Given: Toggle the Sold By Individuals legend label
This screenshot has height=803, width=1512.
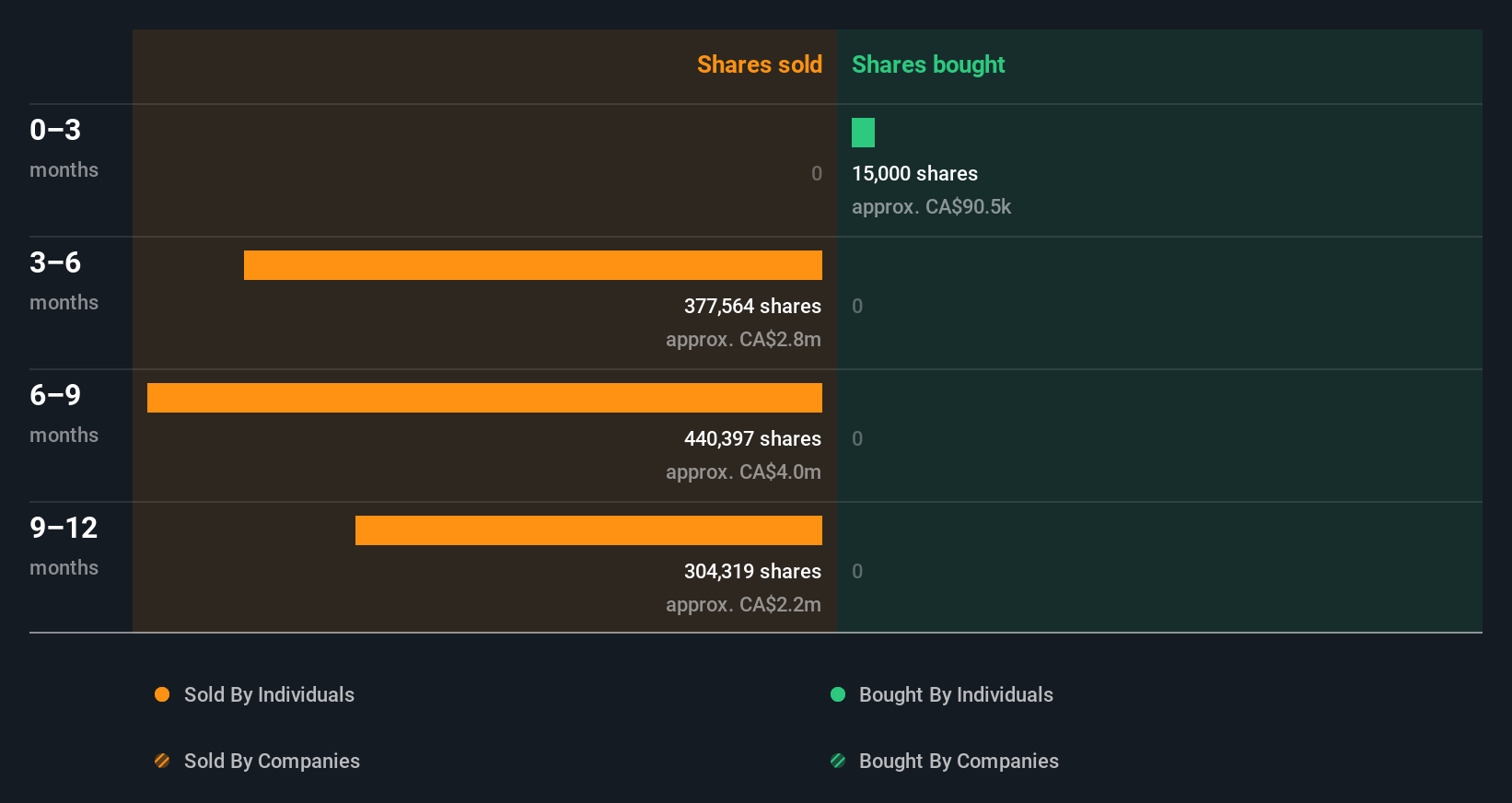Looking at the screenshot, I should [x=269, y=695].
